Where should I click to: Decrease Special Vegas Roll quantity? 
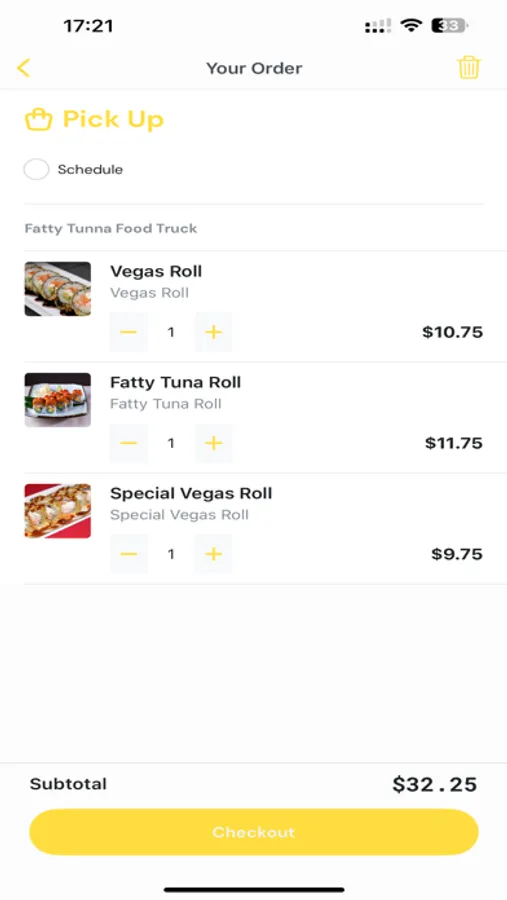coord(129,554)
